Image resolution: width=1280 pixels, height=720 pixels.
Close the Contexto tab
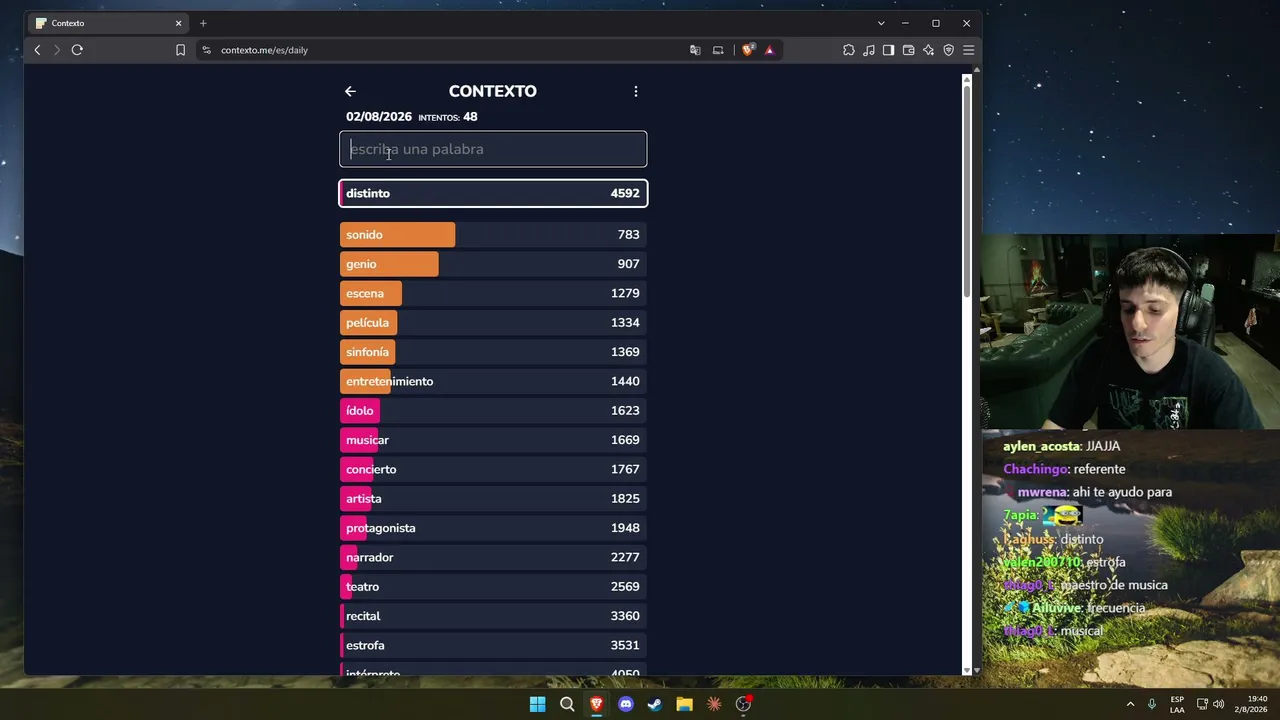179,23
